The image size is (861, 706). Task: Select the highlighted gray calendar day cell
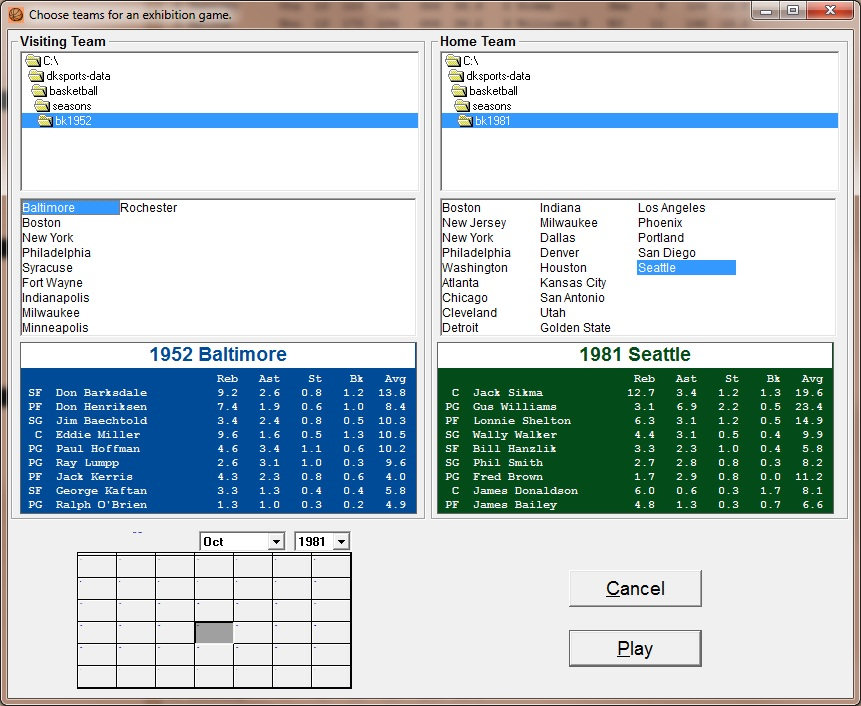tap(214, 633)
